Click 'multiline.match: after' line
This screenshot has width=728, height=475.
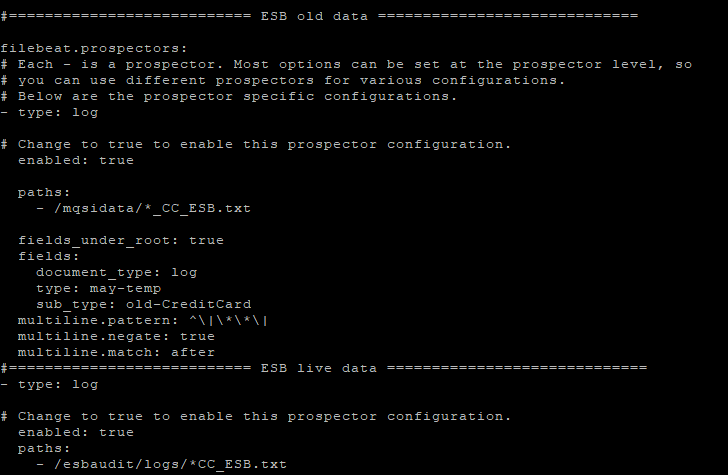(x=116, y=352)
